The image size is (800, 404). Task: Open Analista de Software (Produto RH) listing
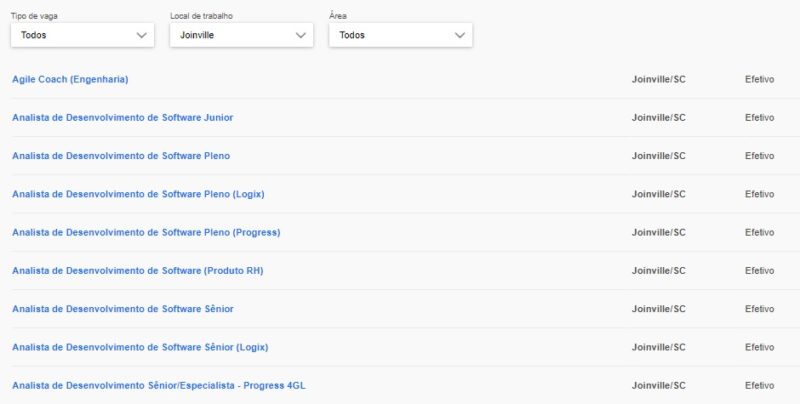tap(137, 271)
